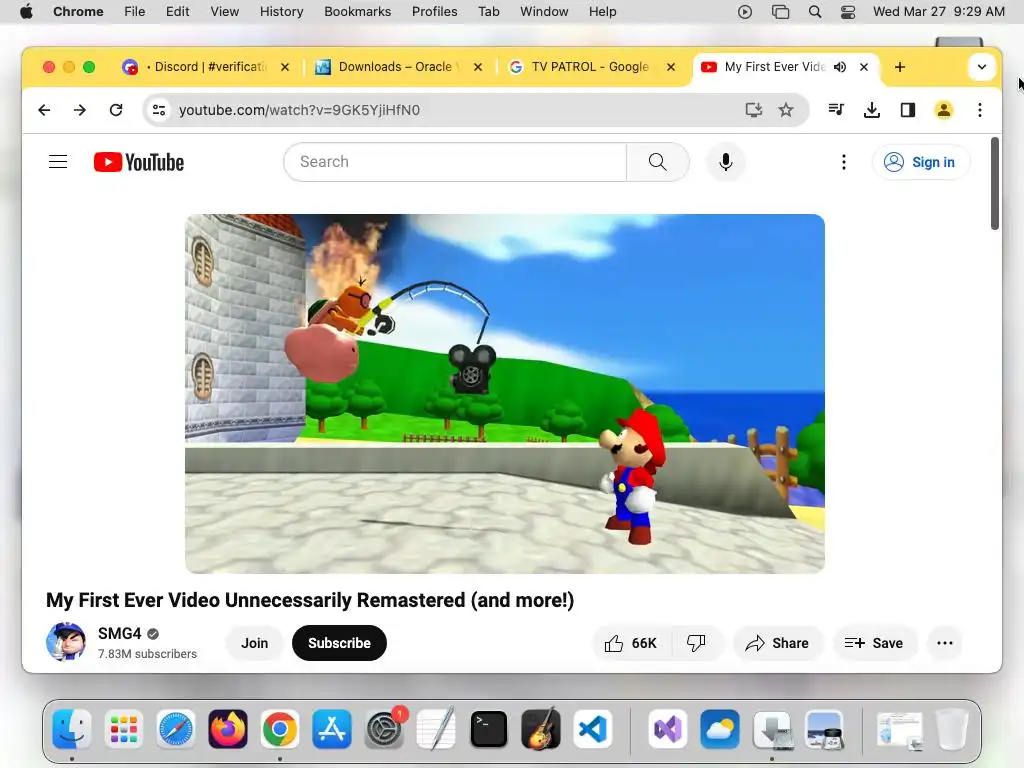
Task: View site information icon in address bar
Action: pos(159,110)
